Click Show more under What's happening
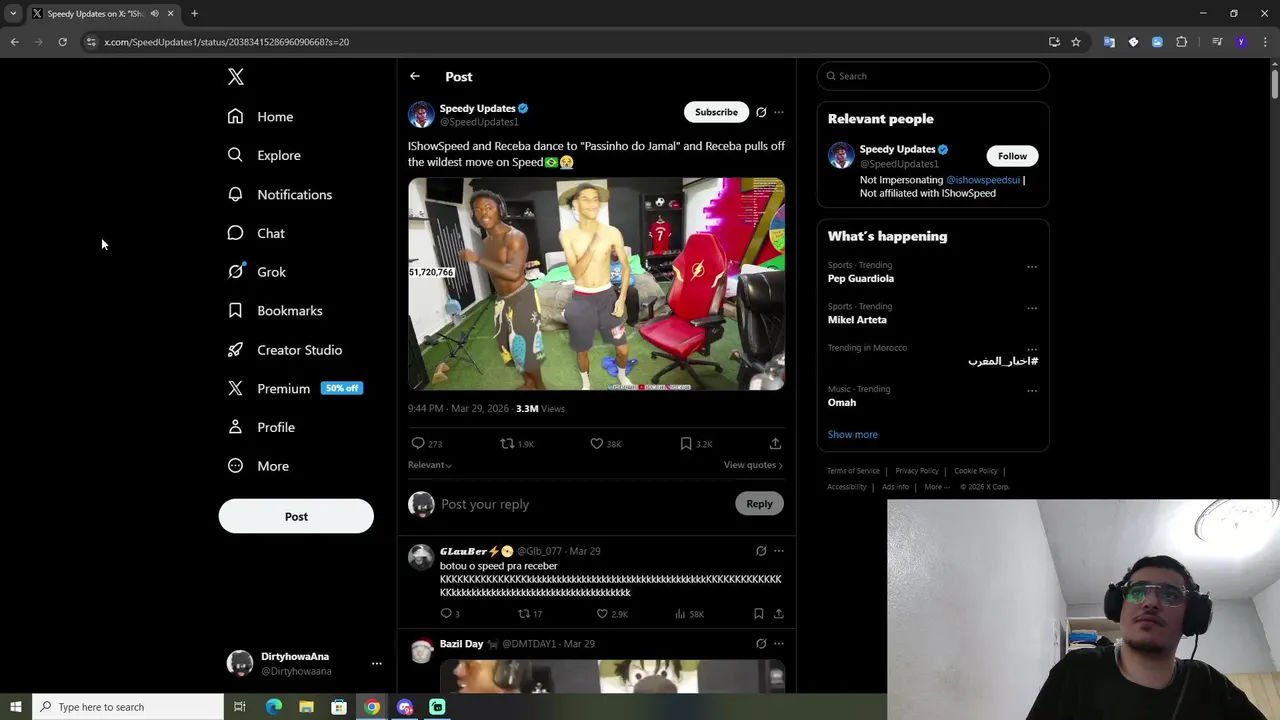Viewport: 1280px width, 720px height. point(852,434)
